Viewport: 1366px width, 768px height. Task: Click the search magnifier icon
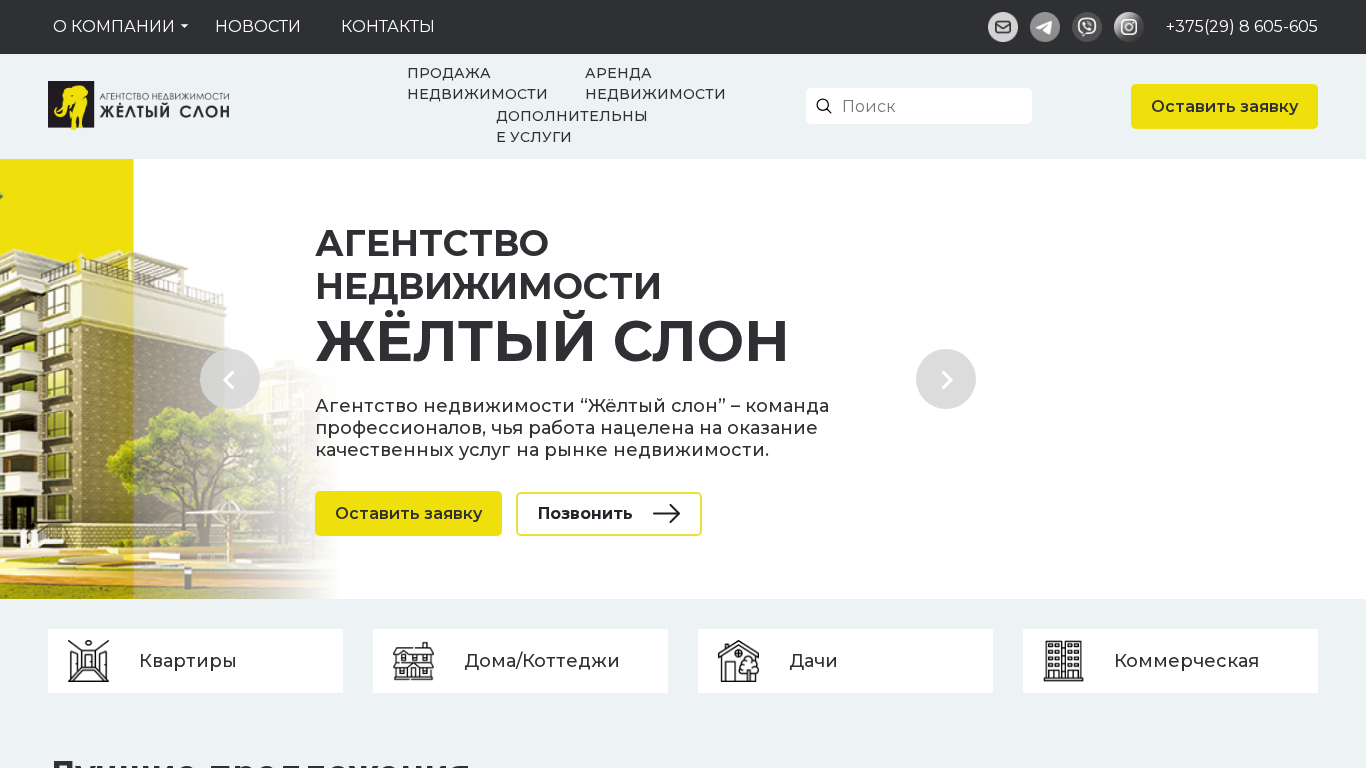click(824, 106)
